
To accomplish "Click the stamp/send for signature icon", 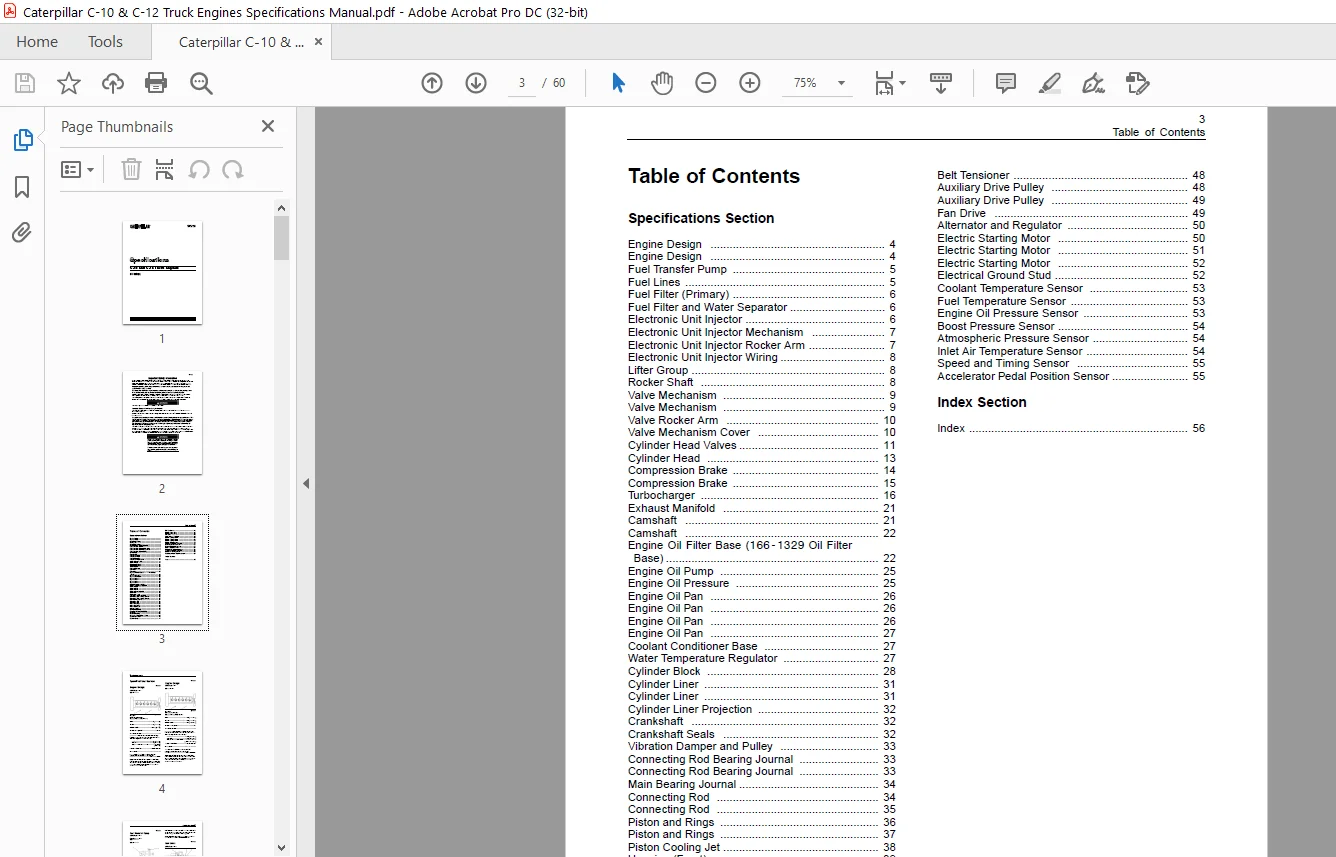I will pos(1137,83).
